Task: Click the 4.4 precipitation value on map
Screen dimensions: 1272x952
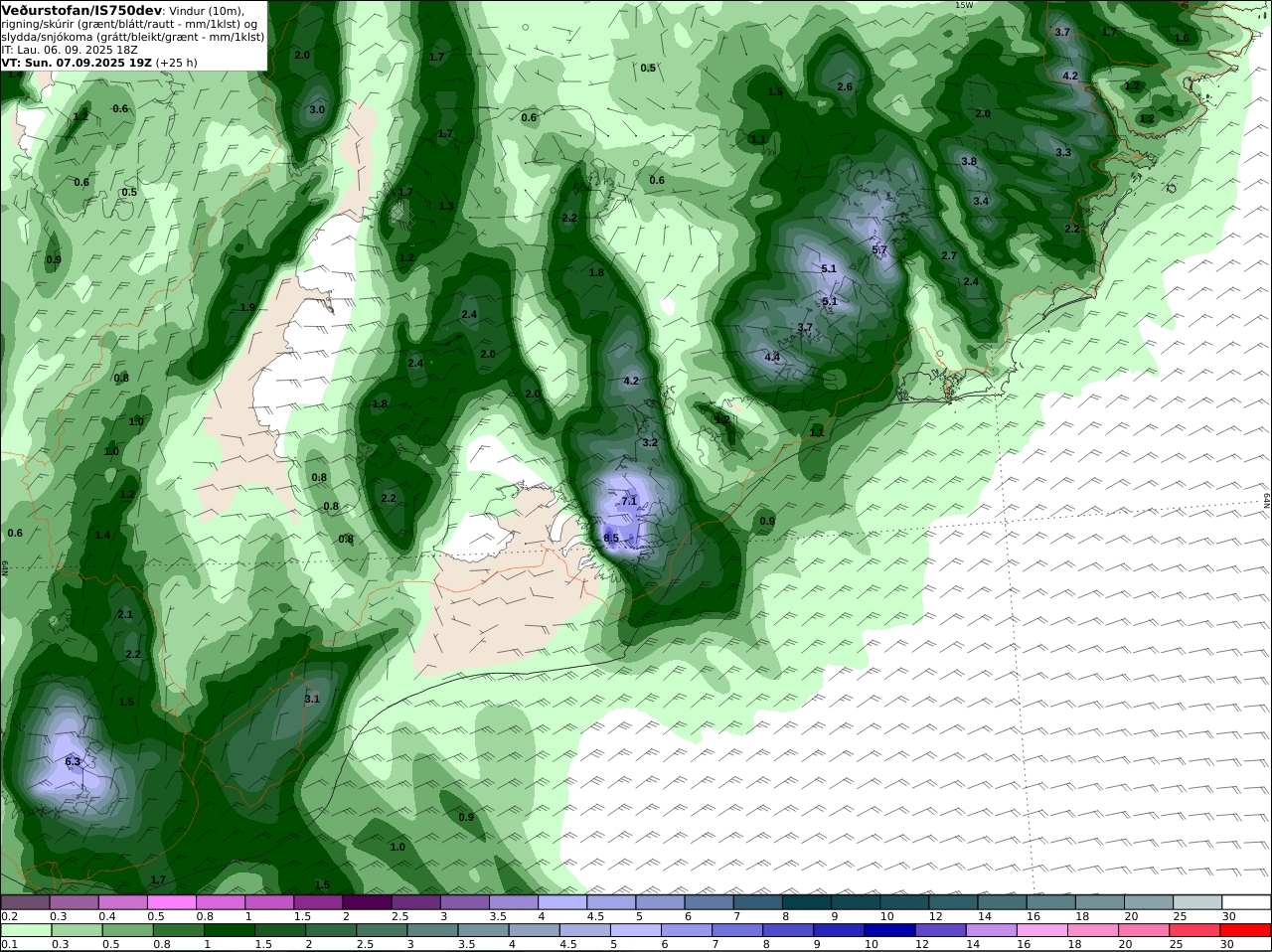Action: tap(772, 358)
